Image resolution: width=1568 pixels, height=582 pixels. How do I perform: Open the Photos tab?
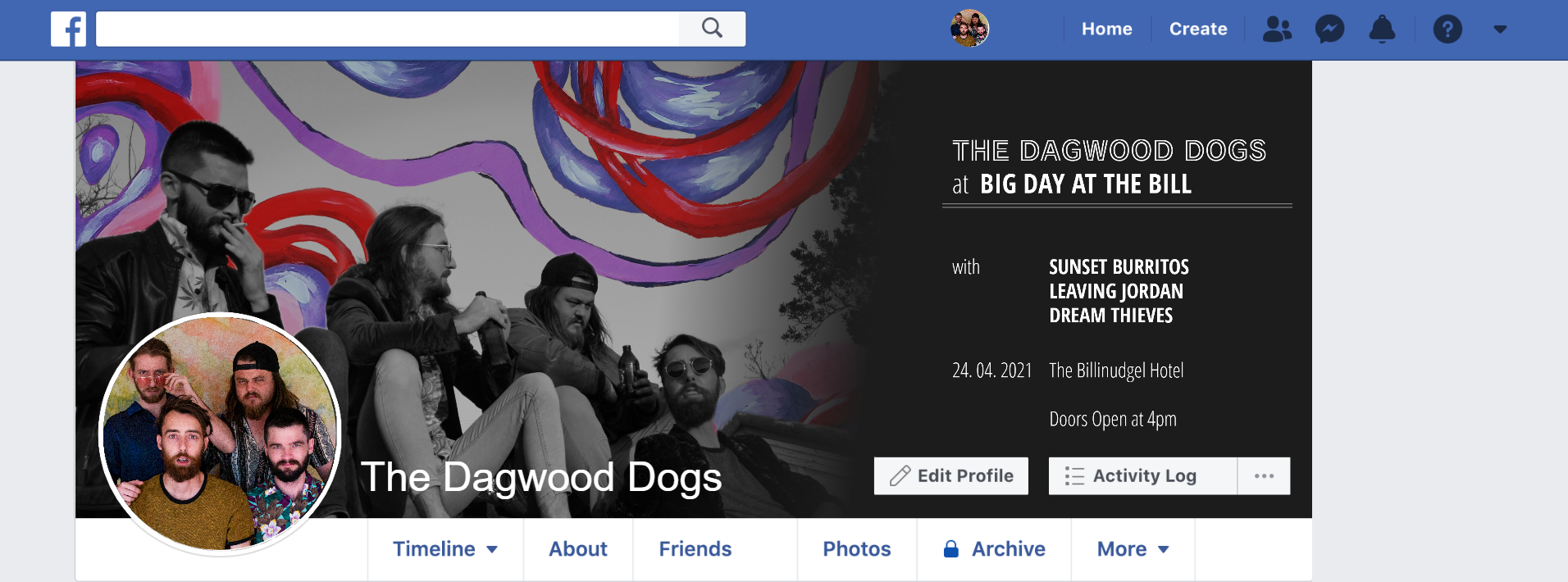857,549
